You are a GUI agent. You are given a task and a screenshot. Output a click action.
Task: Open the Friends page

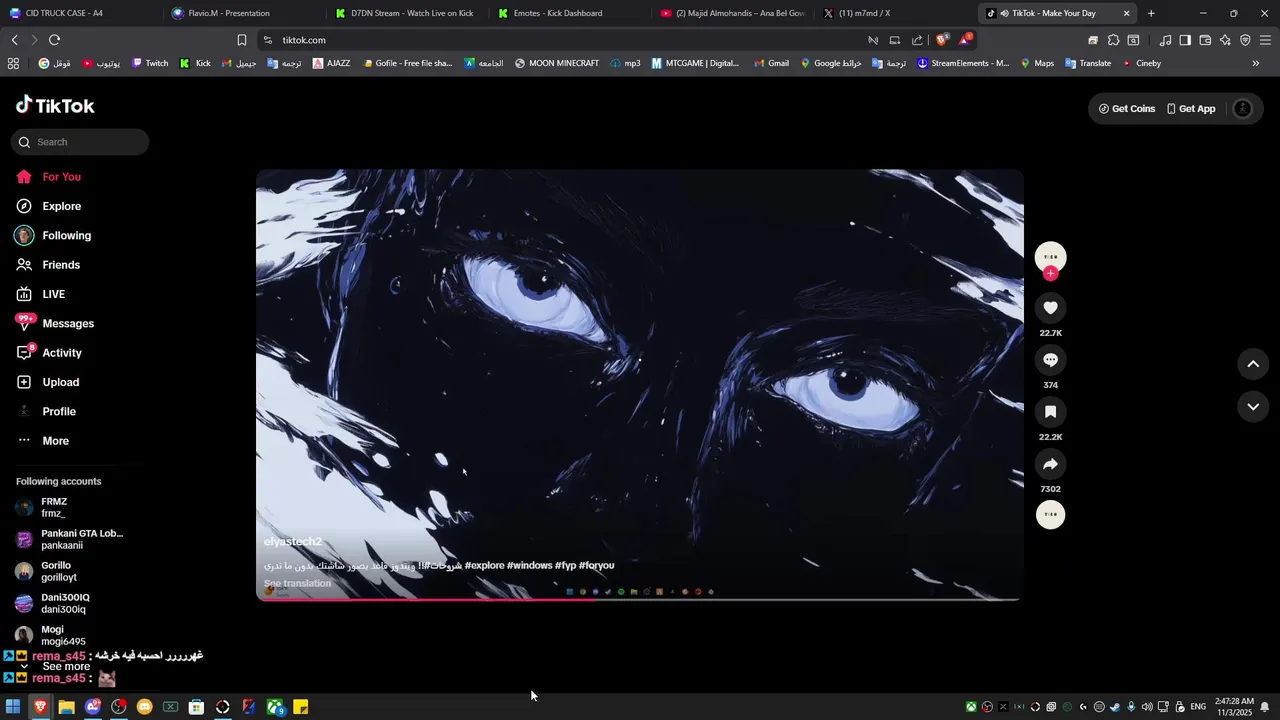point(50,265)
